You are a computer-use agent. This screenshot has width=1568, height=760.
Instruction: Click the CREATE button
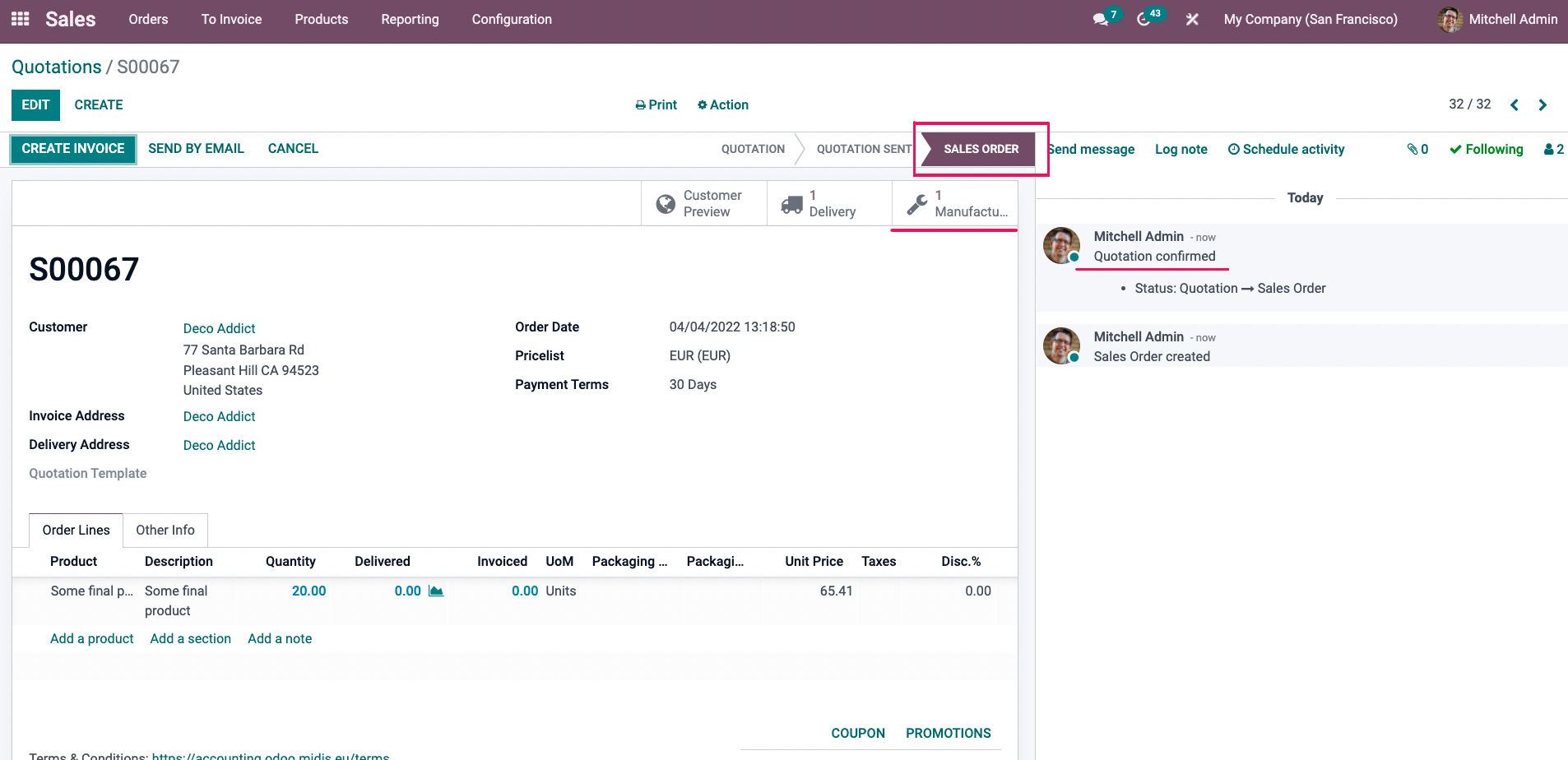click(99, 105)
